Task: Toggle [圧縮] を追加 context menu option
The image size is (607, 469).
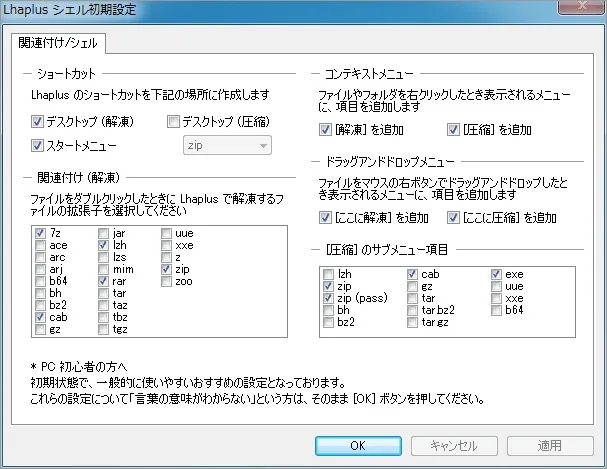Action: point(453,130)
